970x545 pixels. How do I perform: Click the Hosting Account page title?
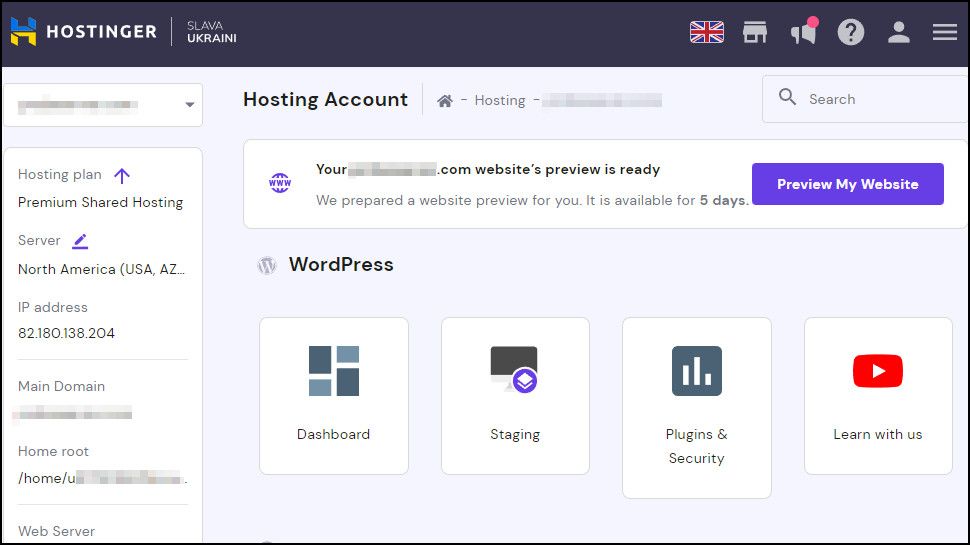pos(325,100)
